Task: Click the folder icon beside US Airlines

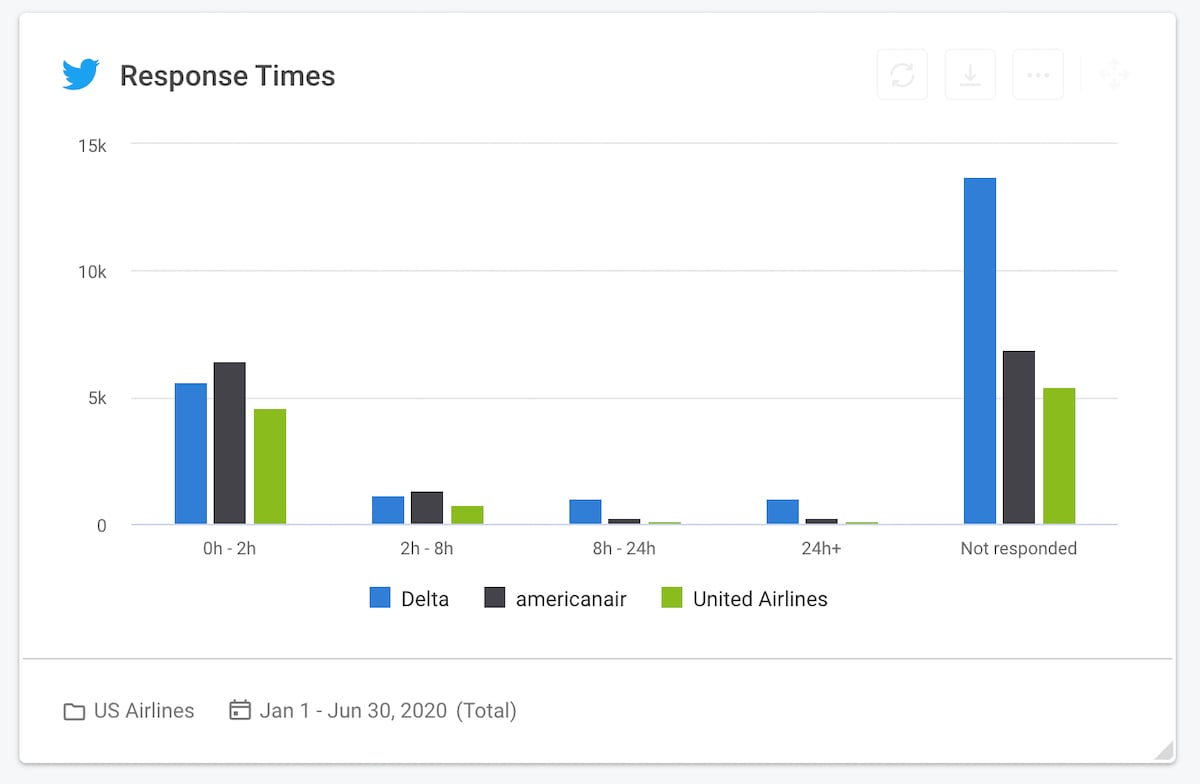Action: (x=73, y=710)
